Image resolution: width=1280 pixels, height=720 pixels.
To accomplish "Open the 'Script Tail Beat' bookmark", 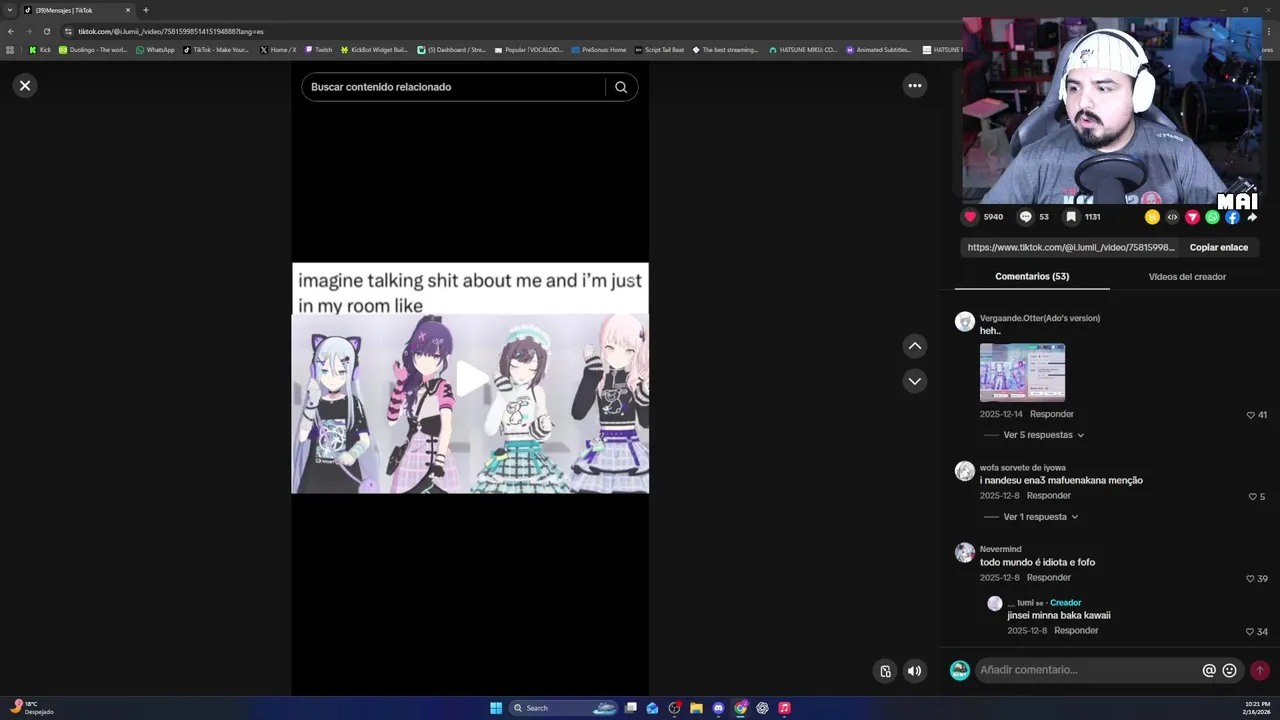I will (659, 49).
